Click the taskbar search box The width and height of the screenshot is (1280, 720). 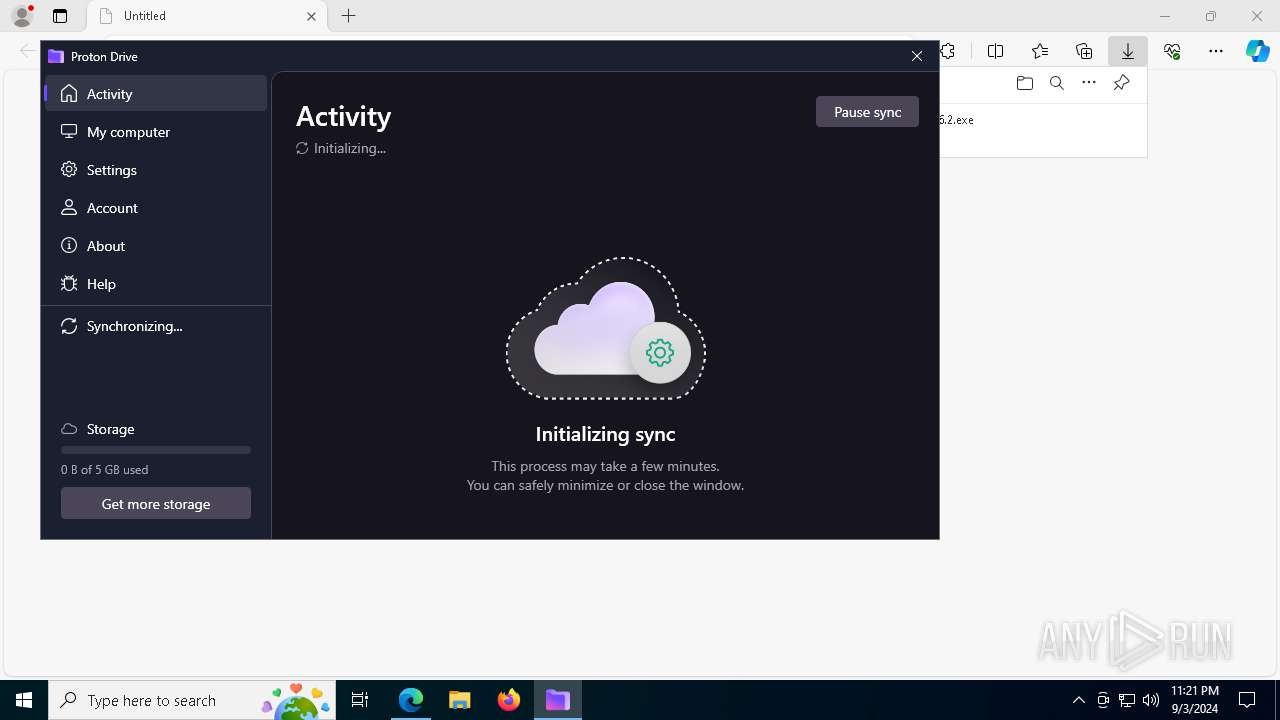pos(192,700)
